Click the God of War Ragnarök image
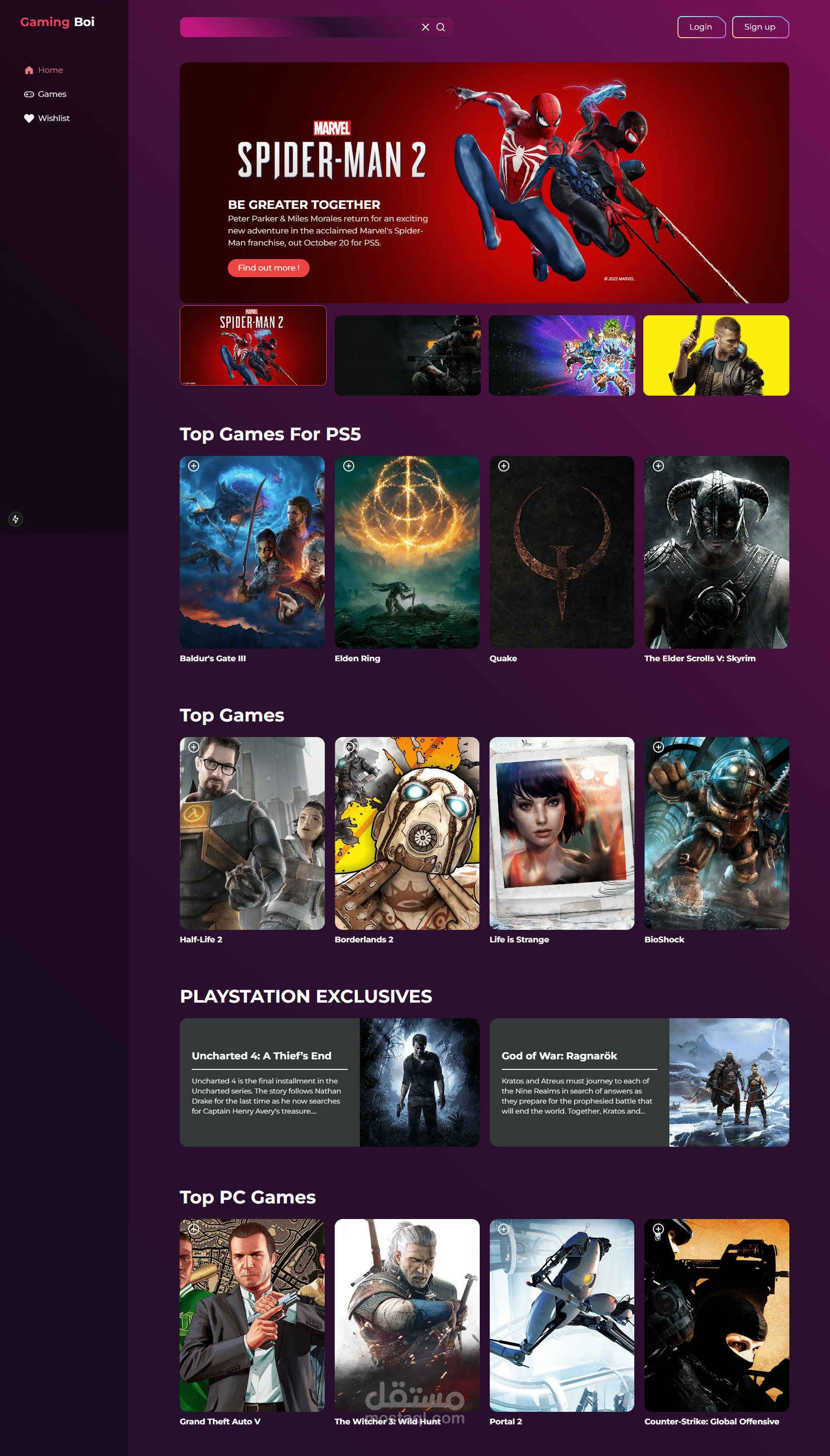830x1456 pixels. (x=729, y=1082)
